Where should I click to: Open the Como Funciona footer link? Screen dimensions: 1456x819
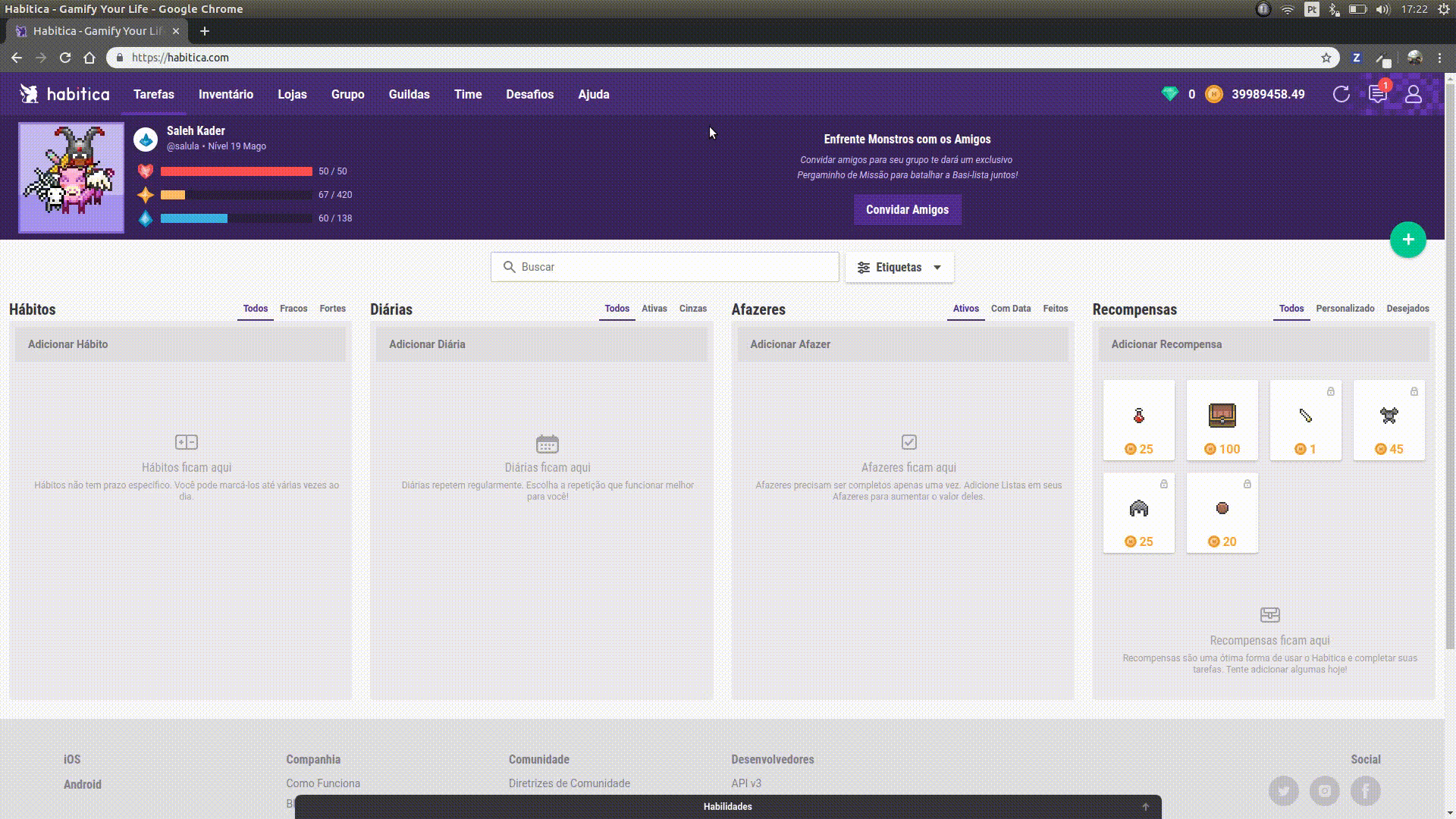(322, 783)
